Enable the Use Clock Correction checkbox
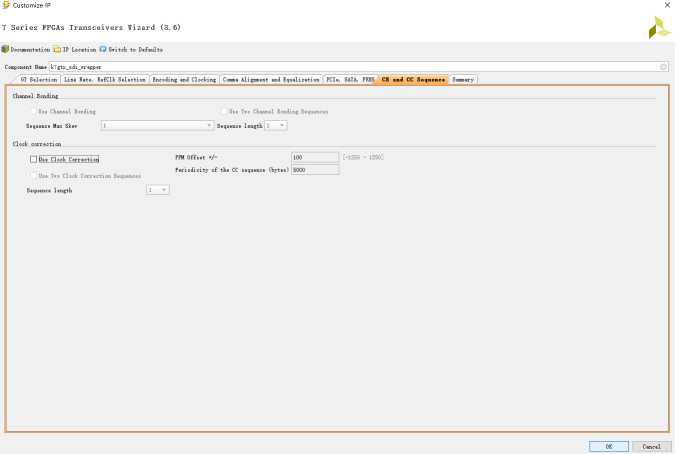The image size is (675, 454). click(34, 159)
